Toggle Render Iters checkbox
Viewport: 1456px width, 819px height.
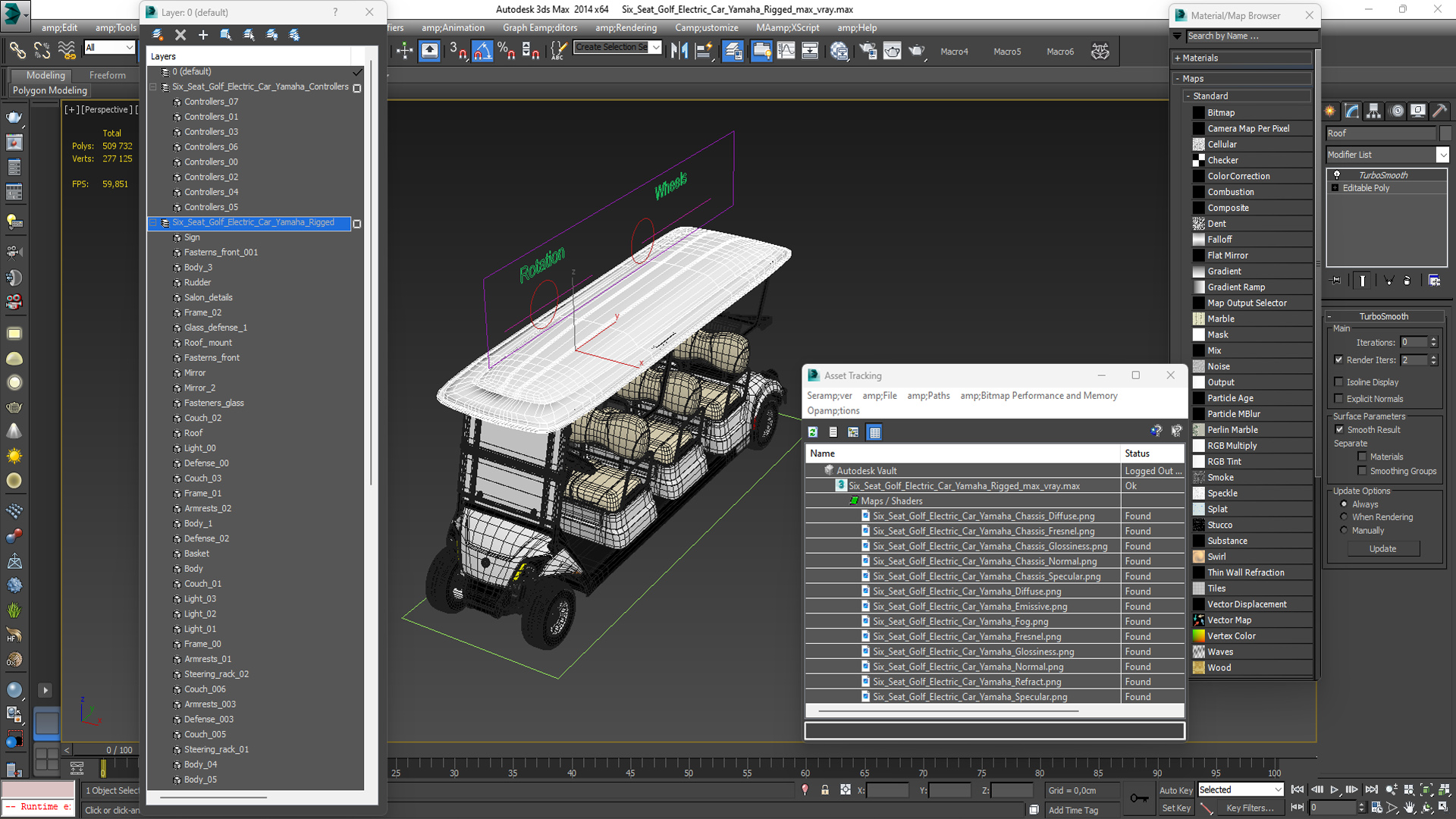pos(1338,360)
